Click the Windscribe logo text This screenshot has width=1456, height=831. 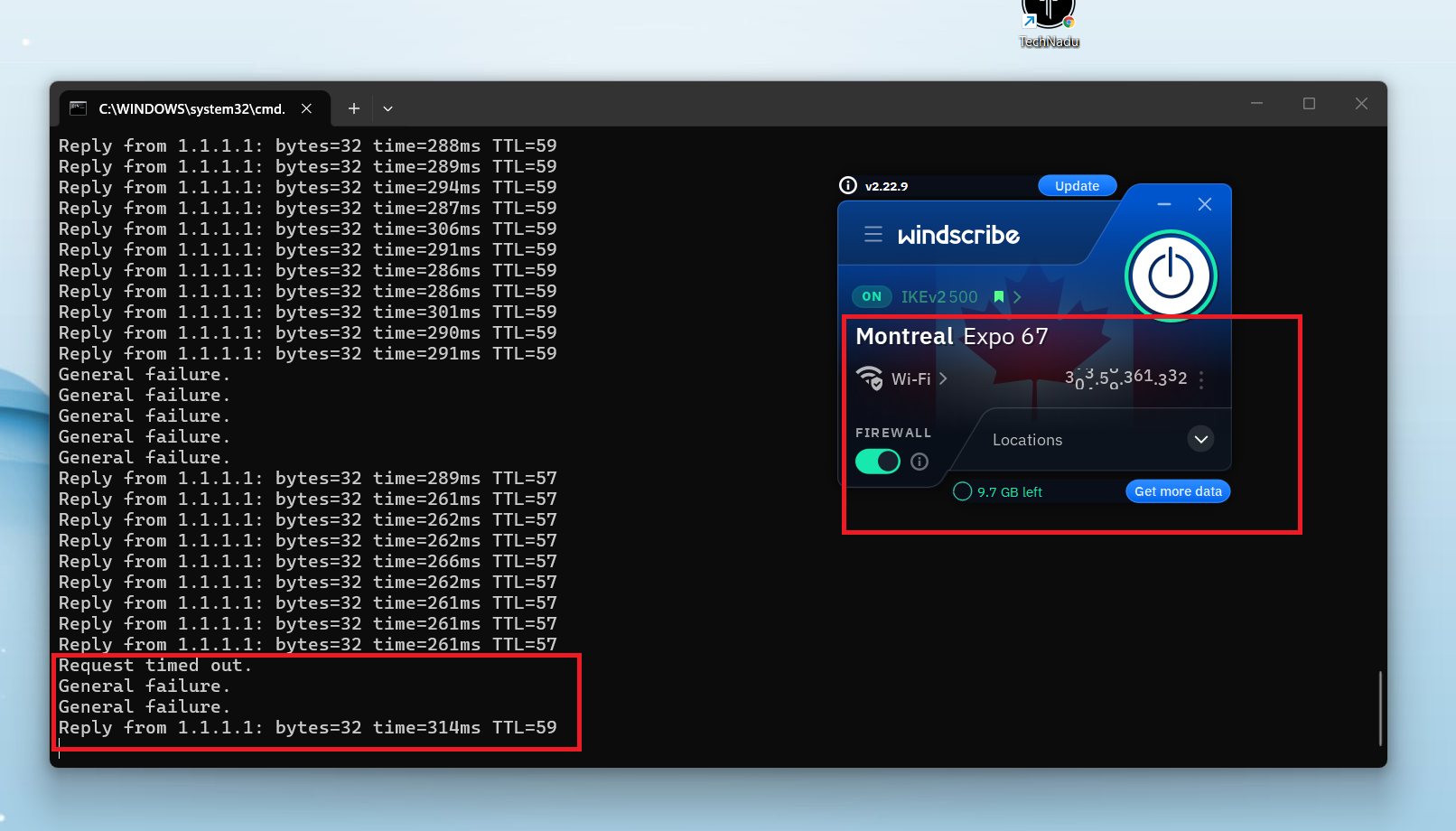958,235
